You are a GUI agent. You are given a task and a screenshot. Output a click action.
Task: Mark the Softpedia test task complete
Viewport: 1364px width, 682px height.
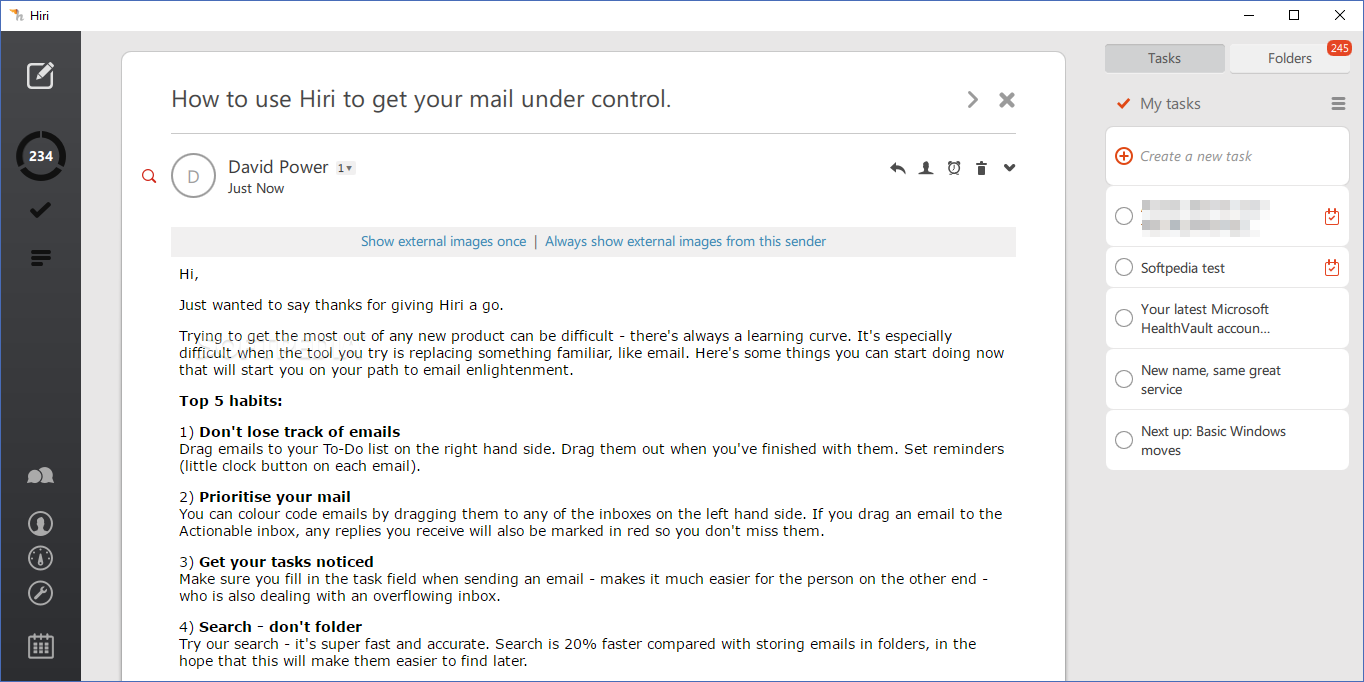coord(1124,268)
